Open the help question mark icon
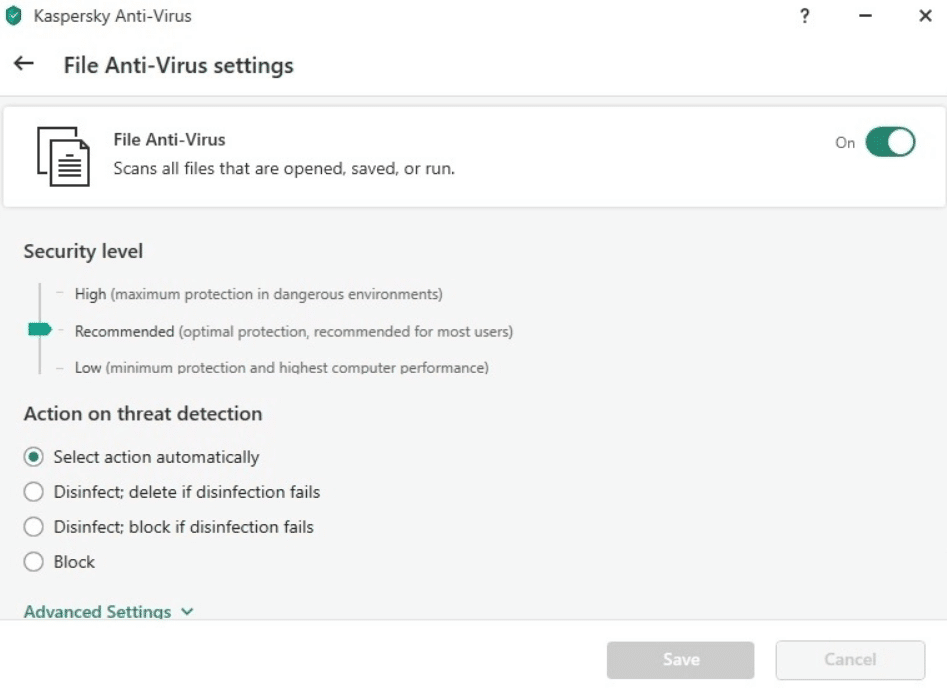 point(805,16)
